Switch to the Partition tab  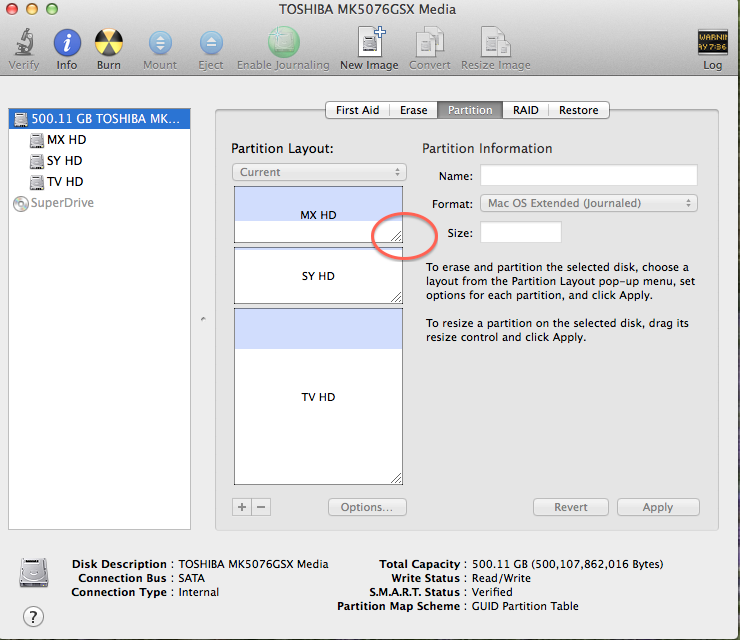pos(470,110)
